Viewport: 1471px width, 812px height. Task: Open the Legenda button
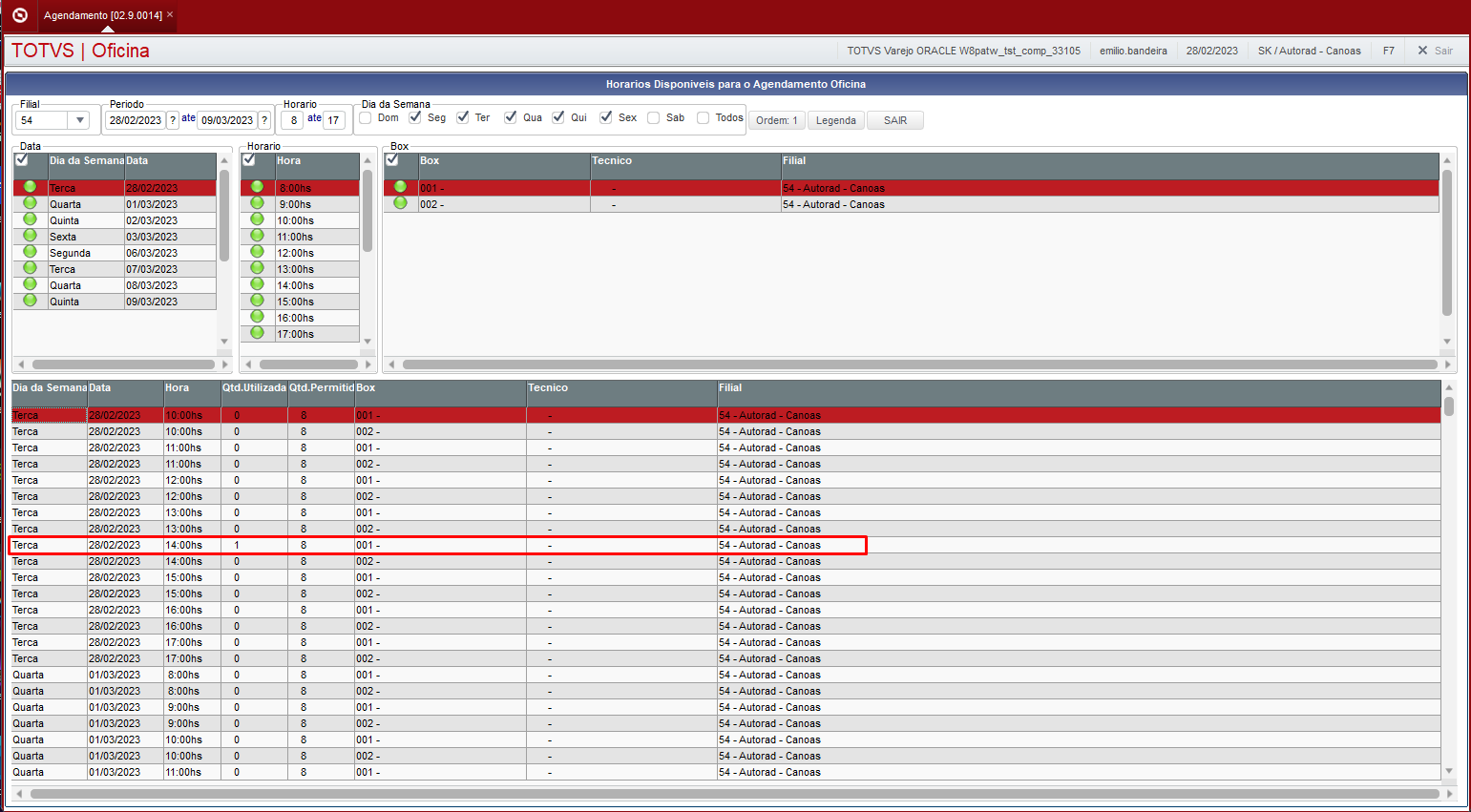[836, 120]
